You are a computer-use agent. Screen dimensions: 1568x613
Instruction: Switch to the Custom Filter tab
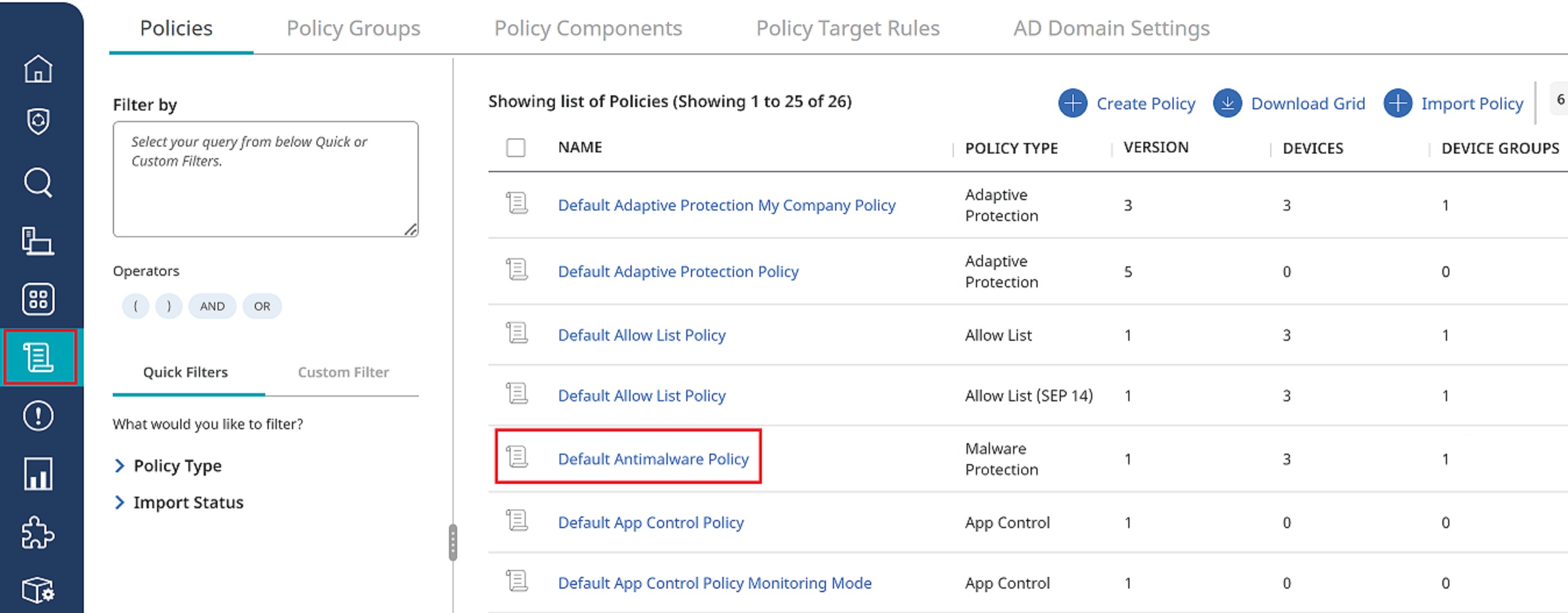pos(343,372)
